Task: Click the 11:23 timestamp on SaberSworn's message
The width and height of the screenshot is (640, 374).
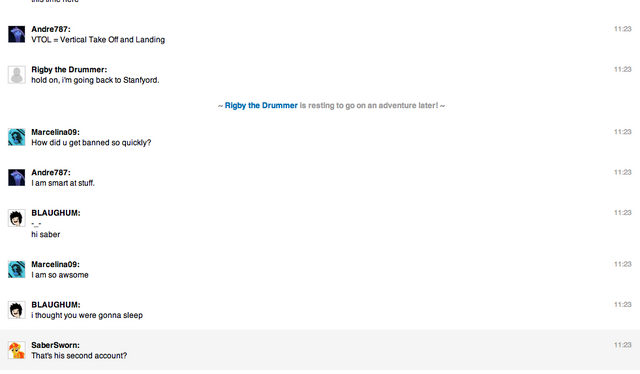Action: pos(623,345)
